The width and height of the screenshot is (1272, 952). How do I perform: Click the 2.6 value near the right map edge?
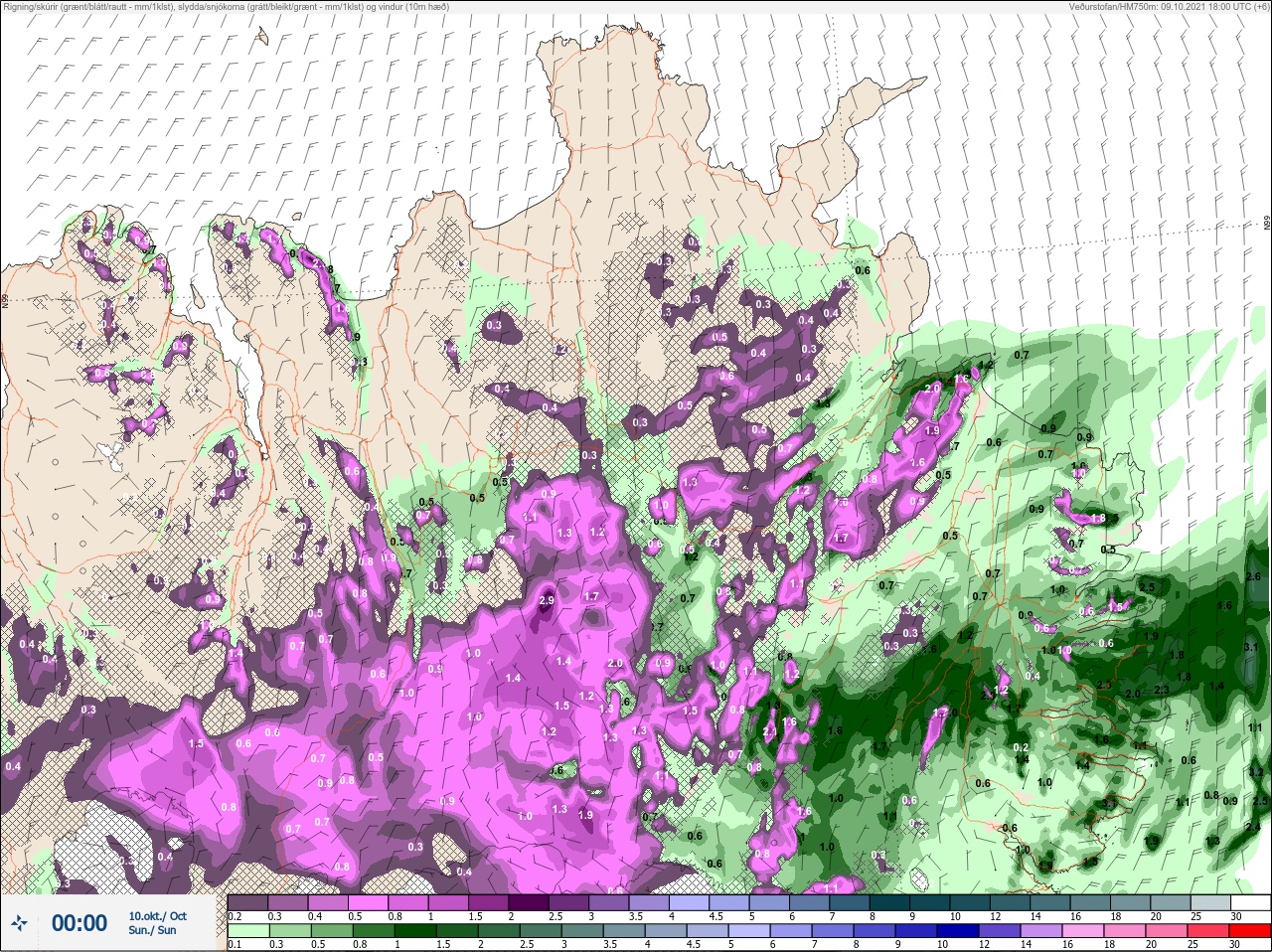[x=1253, y=577]
